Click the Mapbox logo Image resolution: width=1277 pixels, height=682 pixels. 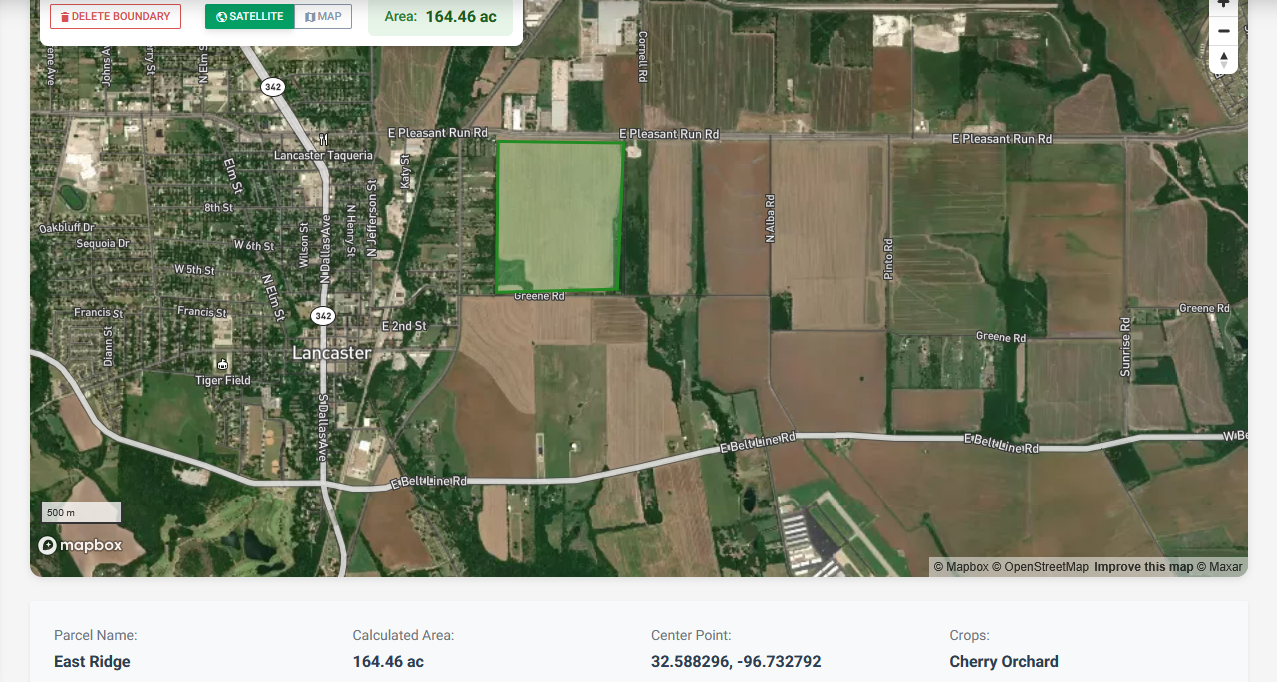tap(80, 545)
